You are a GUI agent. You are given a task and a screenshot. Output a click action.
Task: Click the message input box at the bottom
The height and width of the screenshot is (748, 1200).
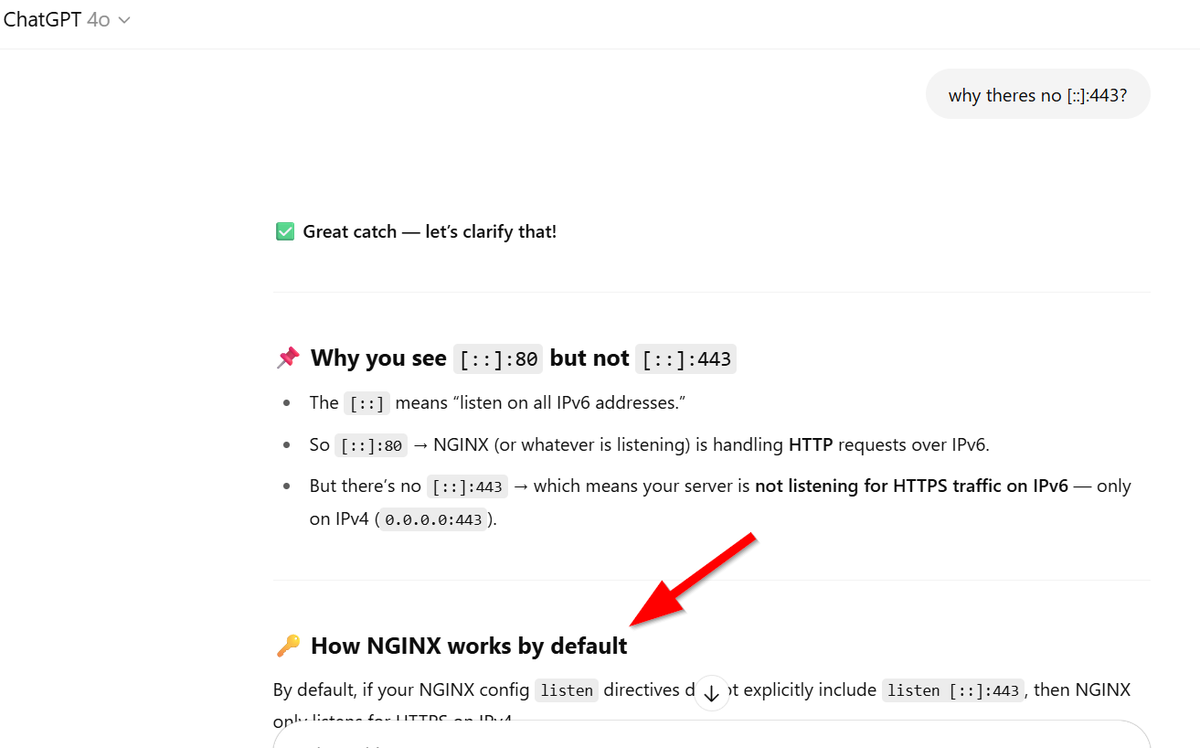(x=711, y=735)
